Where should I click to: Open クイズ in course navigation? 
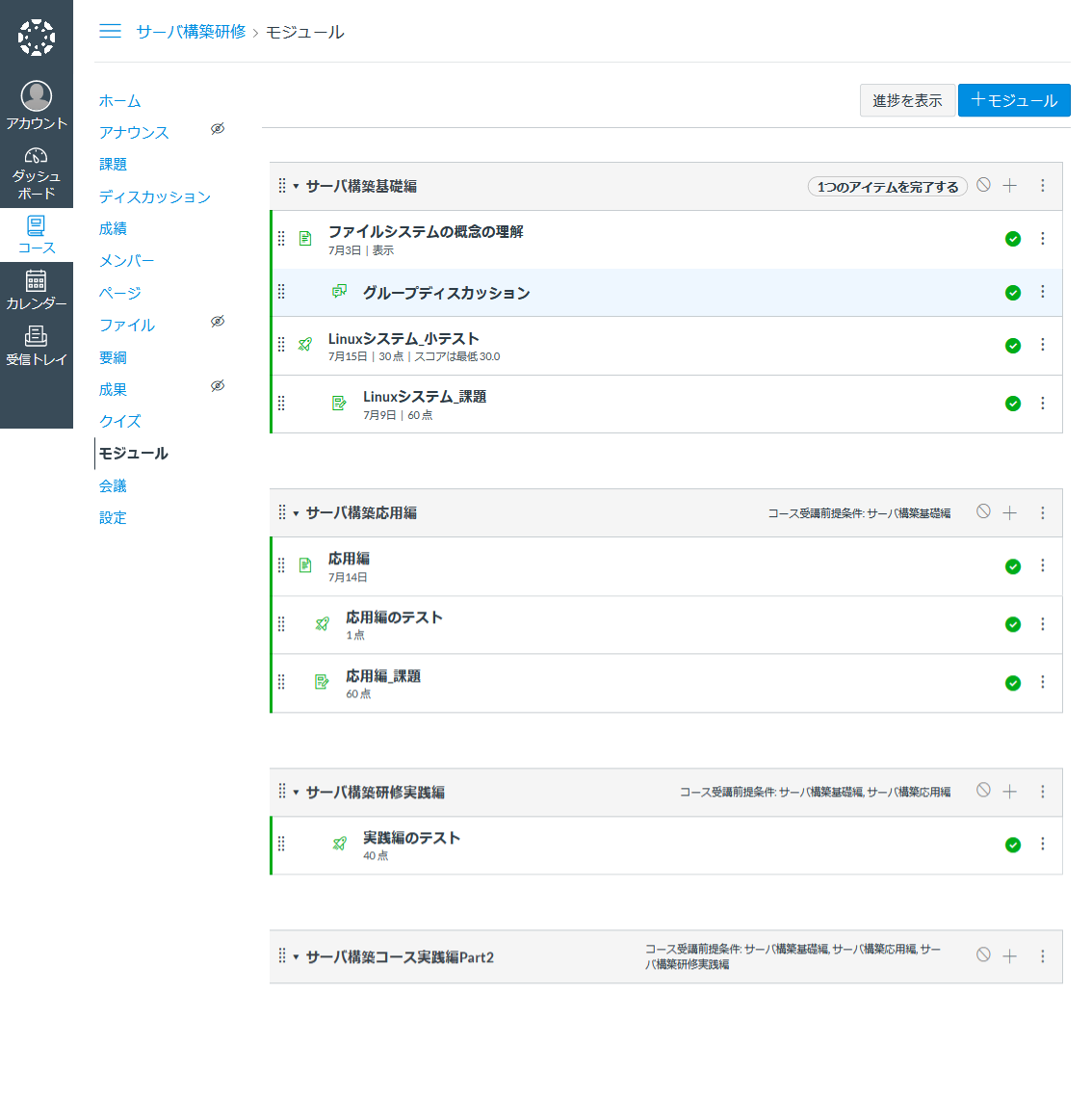pos(119,421)
